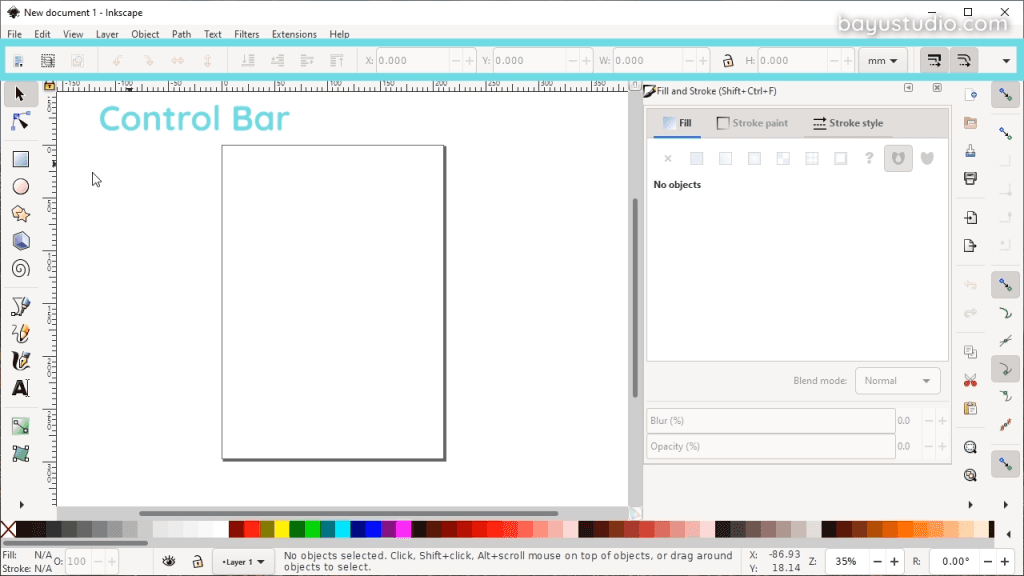Expand the Blend mode Normal dropdown

(x=897, y=381)
